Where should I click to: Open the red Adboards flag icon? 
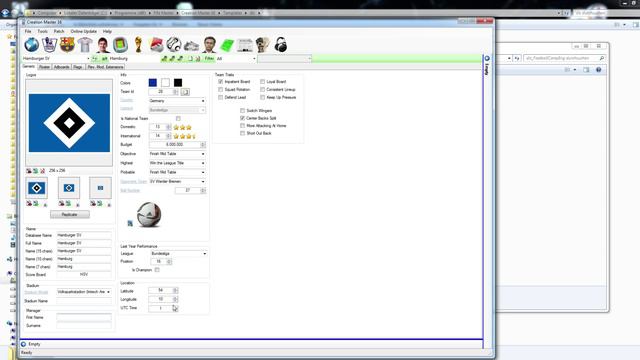156,45
